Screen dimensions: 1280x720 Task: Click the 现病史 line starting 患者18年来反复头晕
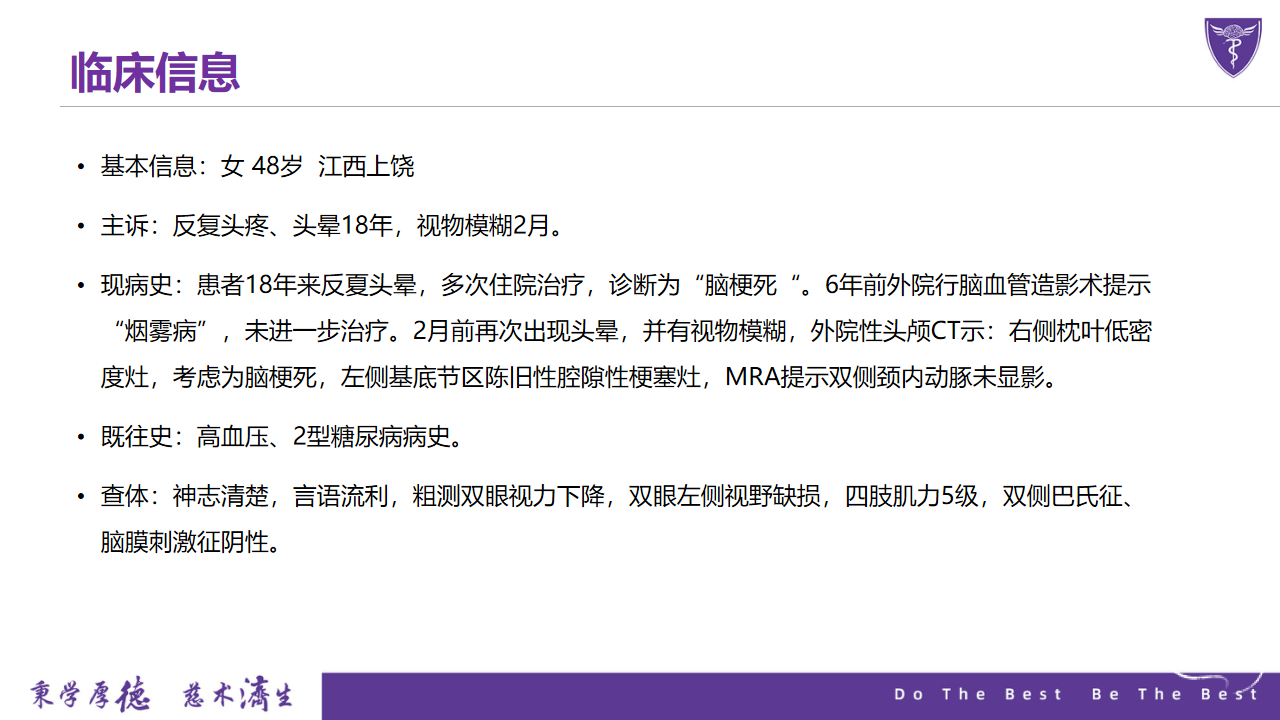[x=626, y=285]
